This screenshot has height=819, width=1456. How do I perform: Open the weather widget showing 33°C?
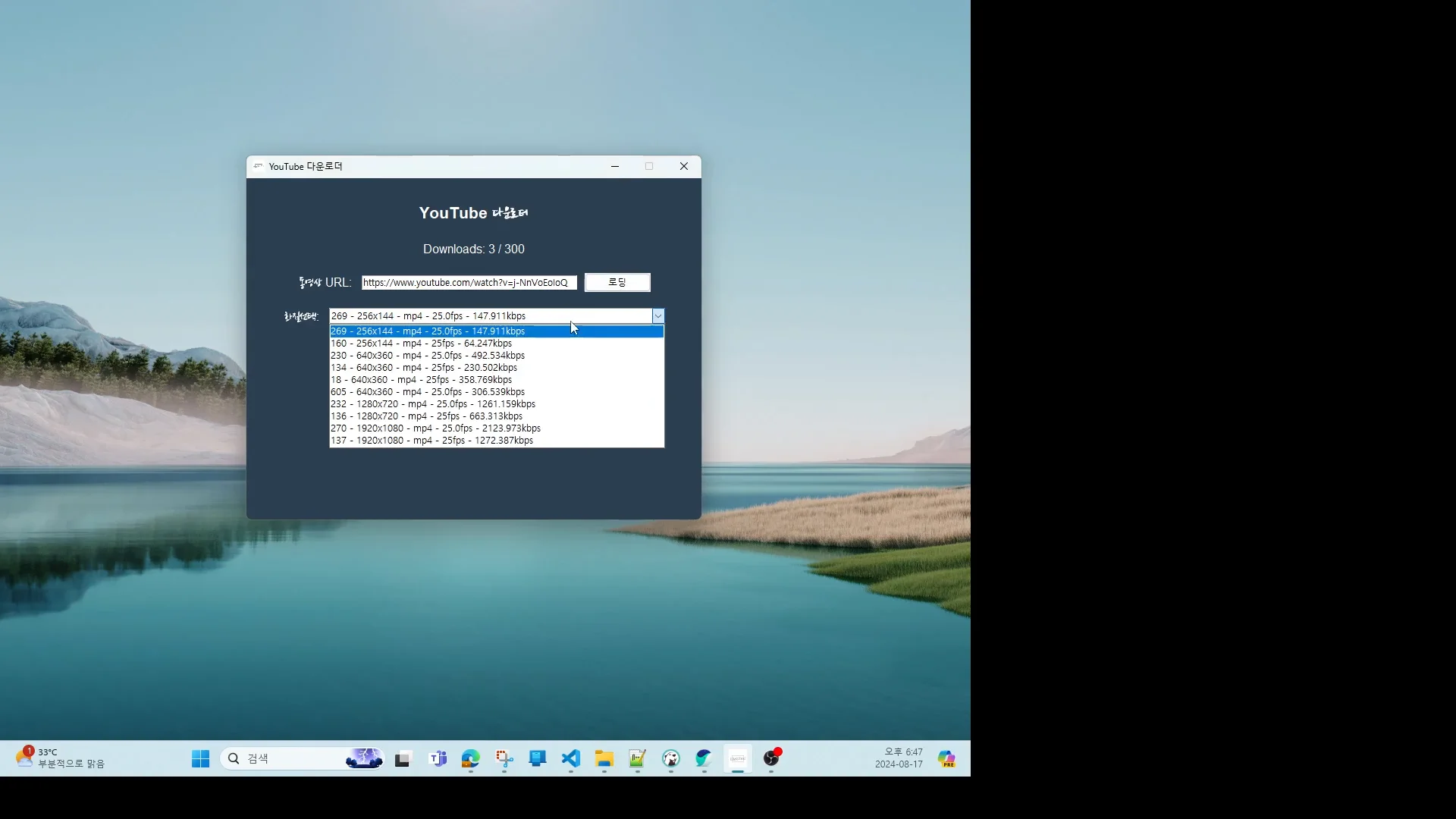click(x=61, y=758)
